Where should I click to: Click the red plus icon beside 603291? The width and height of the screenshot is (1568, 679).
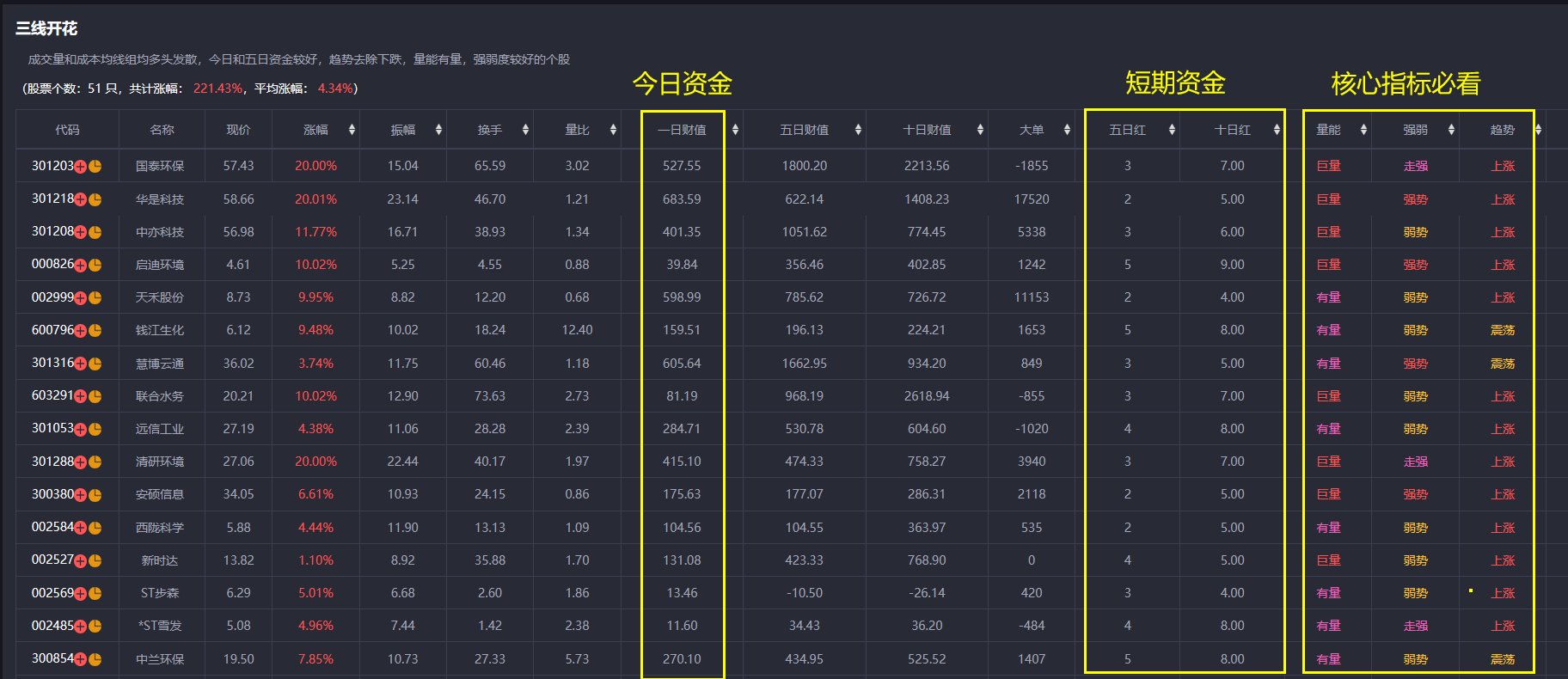click(81, 396)
